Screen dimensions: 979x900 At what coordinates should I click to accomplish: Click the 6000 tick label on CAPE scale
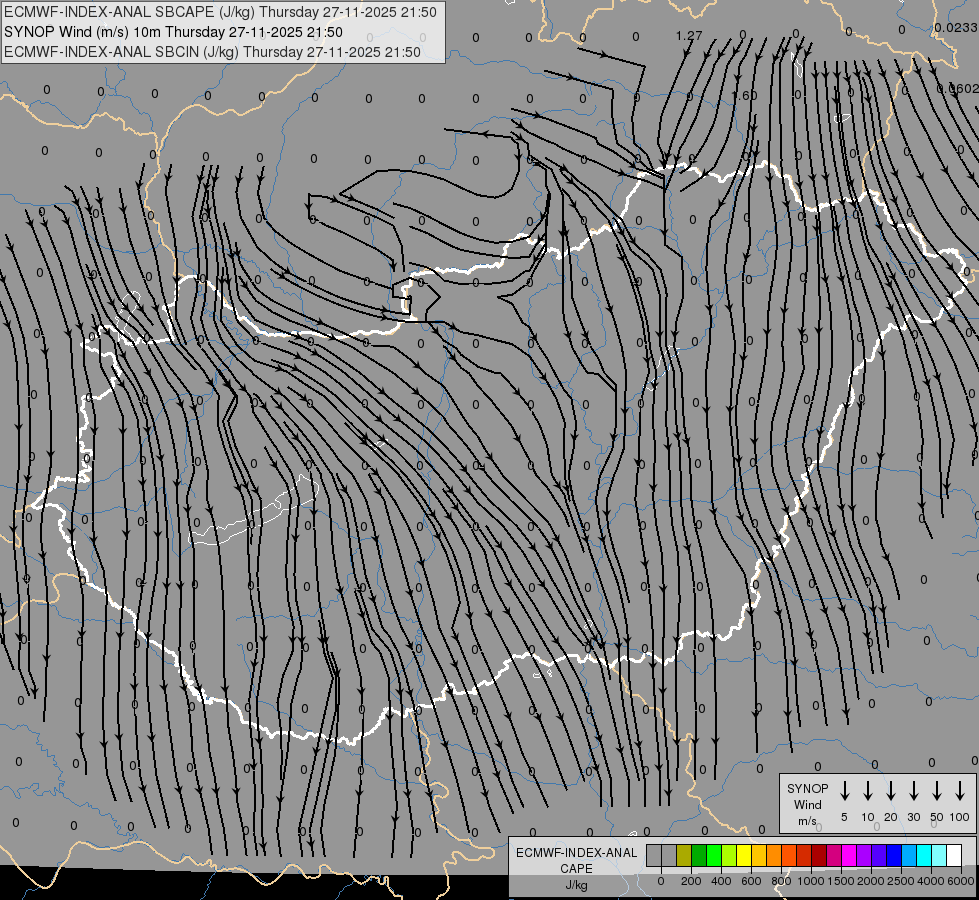tap(960, 881)
